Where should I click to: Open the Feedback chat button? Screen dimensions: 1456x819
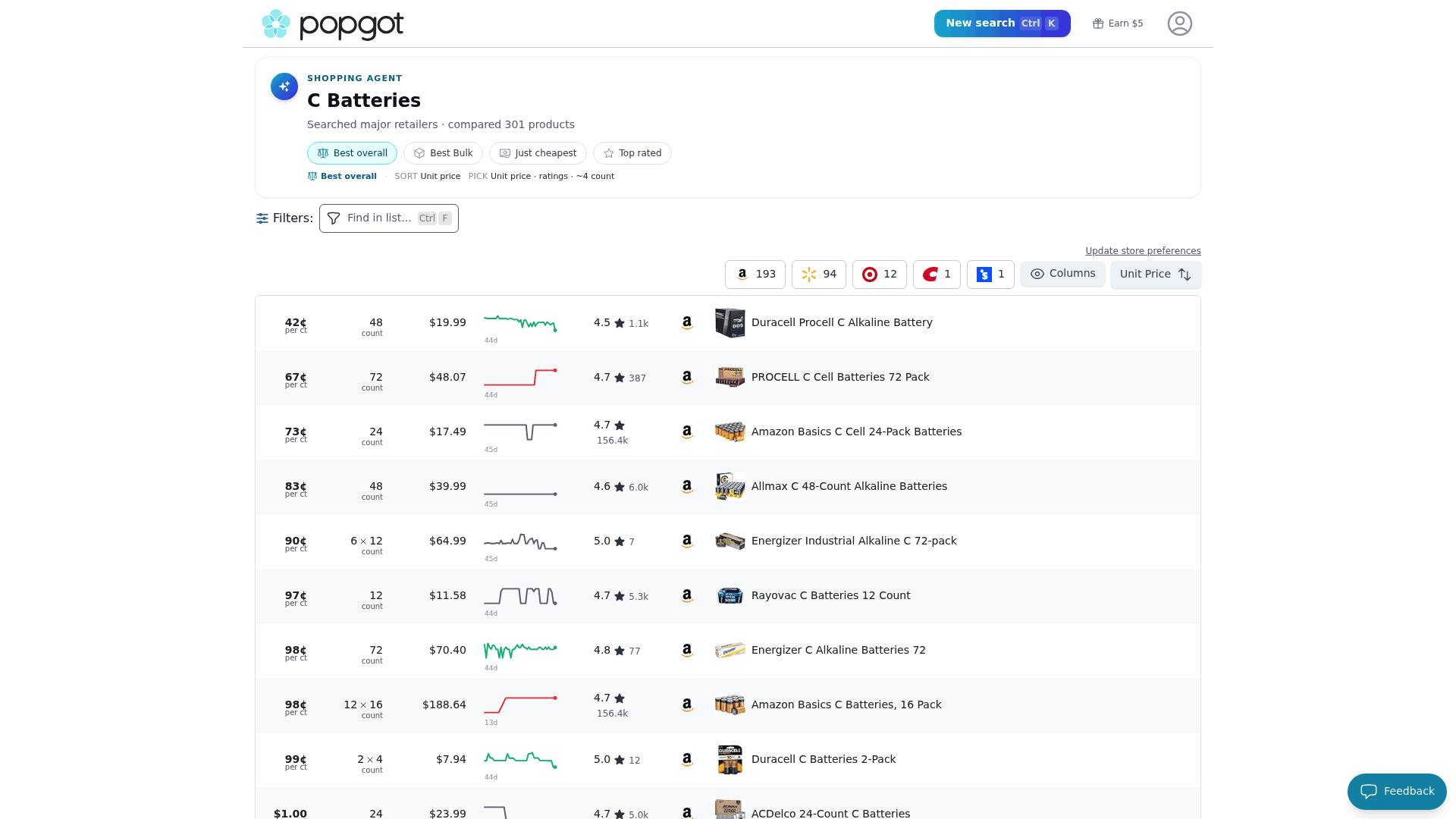[1397, 792]
